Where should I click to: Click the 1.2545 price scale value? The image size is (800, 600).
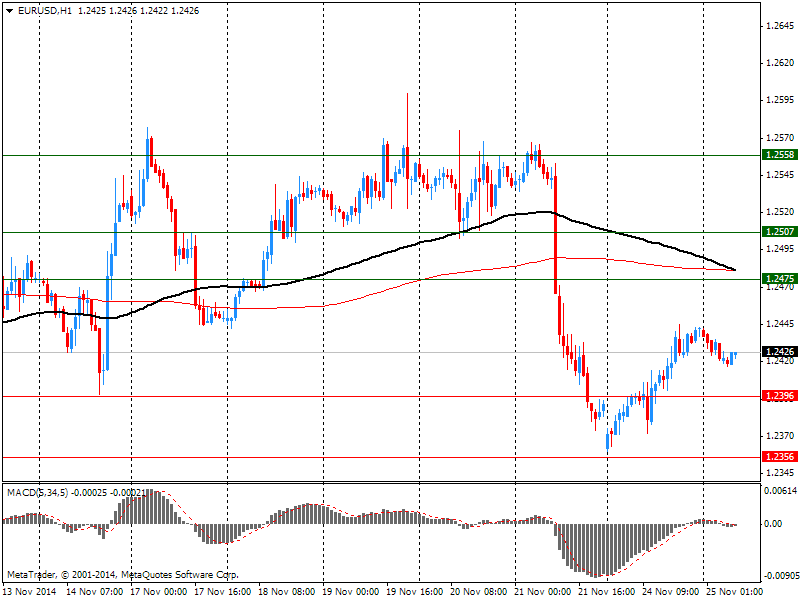tap(781, 175)
